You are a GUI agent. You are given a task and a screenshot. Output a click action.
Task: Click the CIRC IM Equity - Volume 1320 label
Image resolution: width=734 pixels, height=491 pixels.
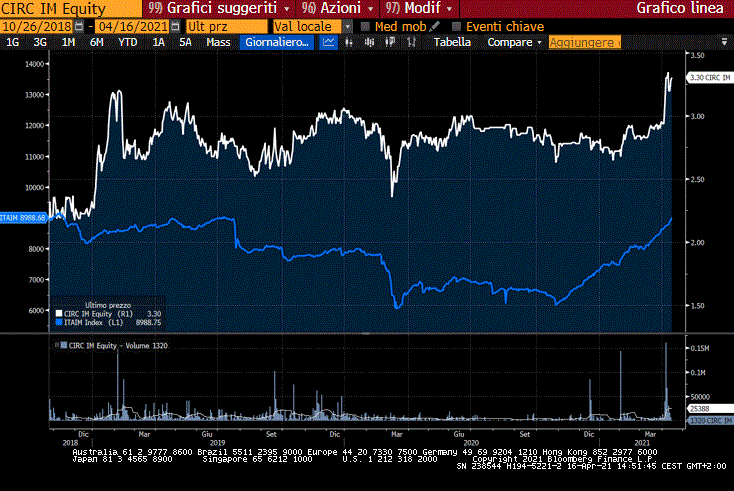118,345
